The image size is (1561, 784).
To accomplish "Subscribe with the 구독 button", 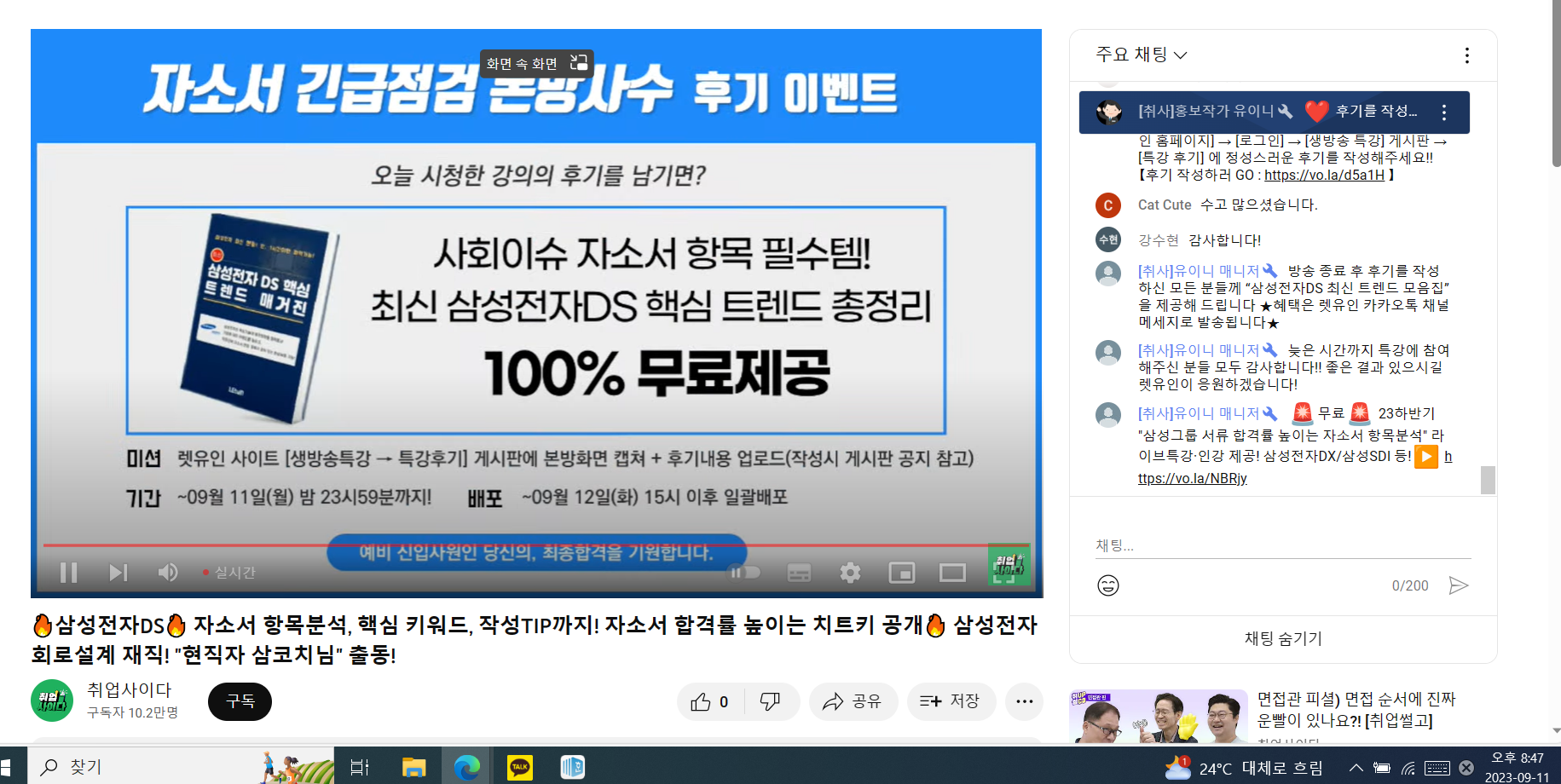I will [240, 701].
